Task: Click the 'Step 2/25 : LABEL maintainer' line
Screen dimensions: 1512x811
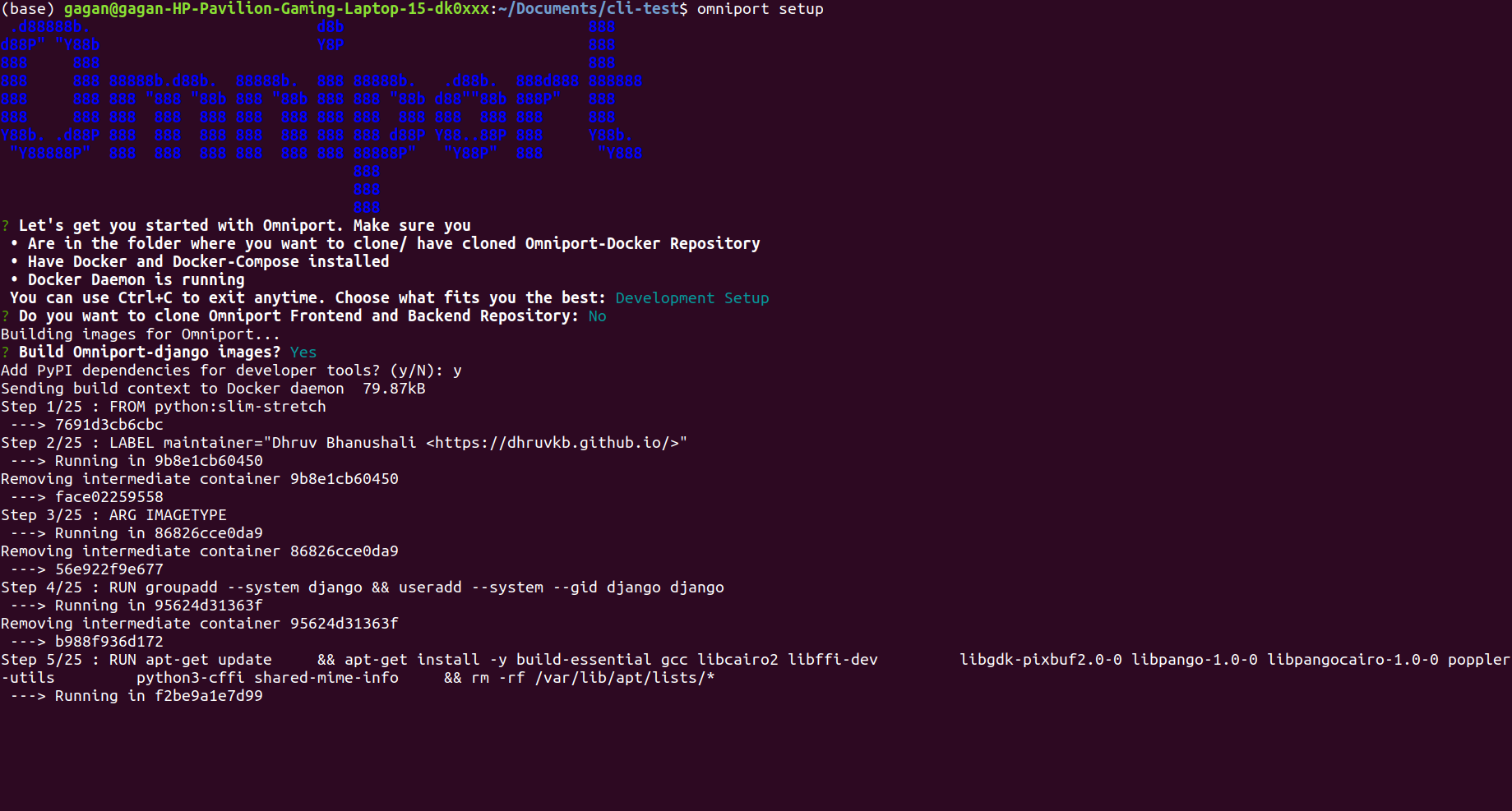Action: [x=344, y=443]
